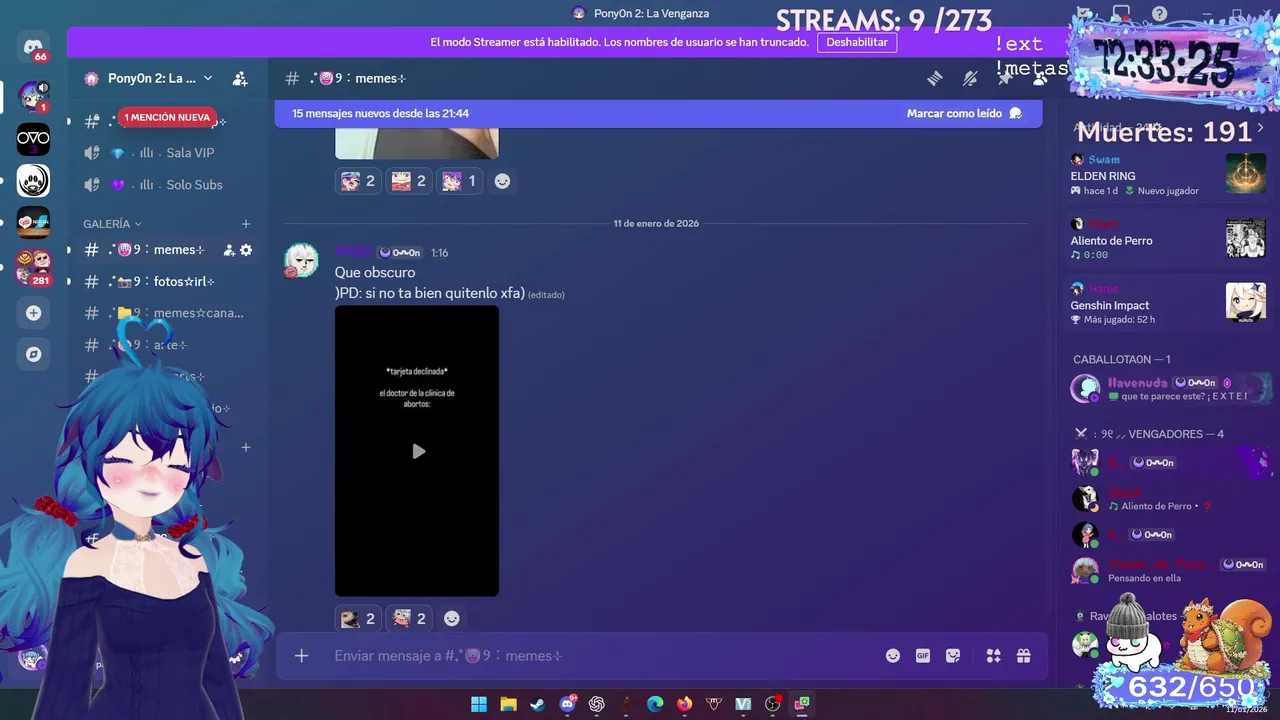The height and width of the screenshot is (720, 1280).
Task: Click the 1 MENCIÓN NUEVA pill
Action: pos(167,117)
